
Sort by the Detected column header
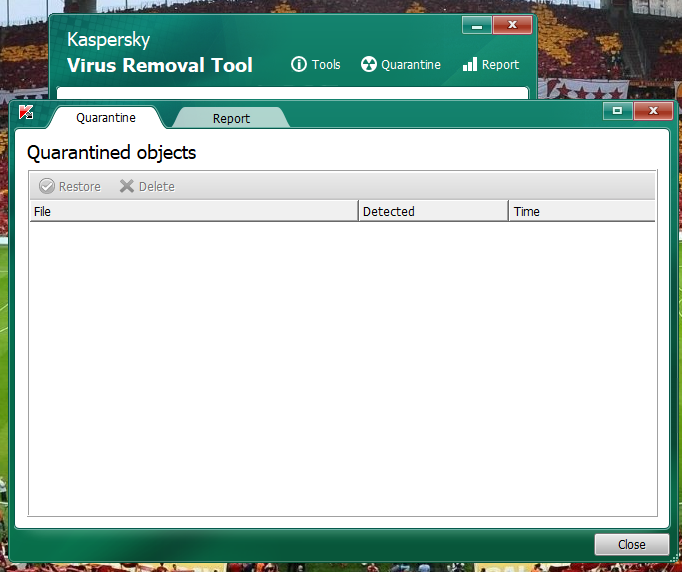click(434, 211)
